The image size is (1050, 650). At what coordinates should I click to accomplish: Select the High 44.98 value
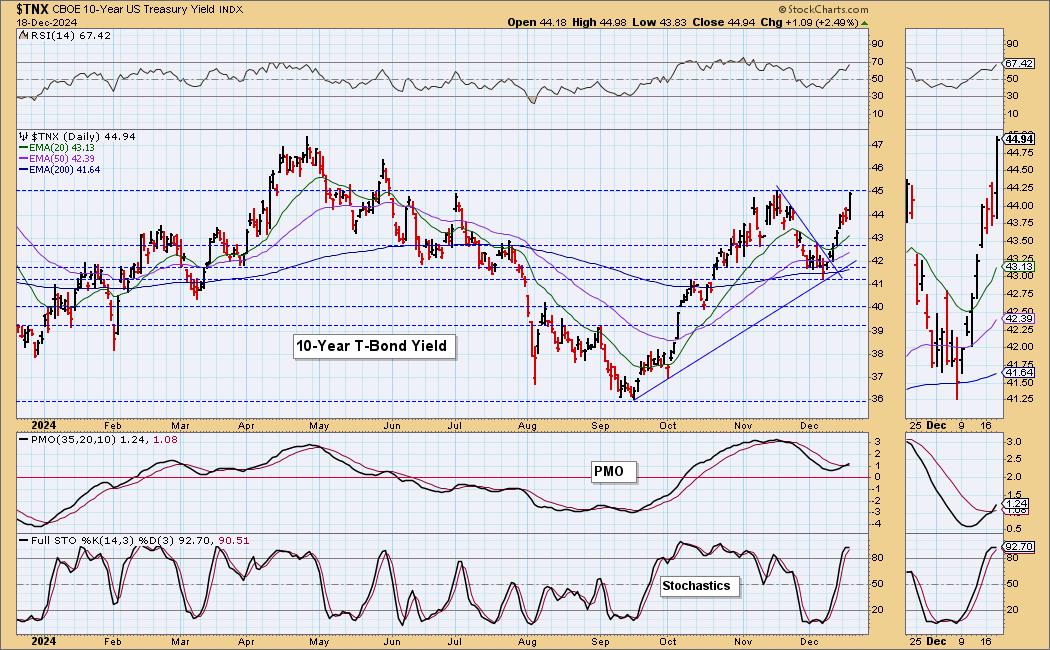pyautogui.click(x=599, y=22)
